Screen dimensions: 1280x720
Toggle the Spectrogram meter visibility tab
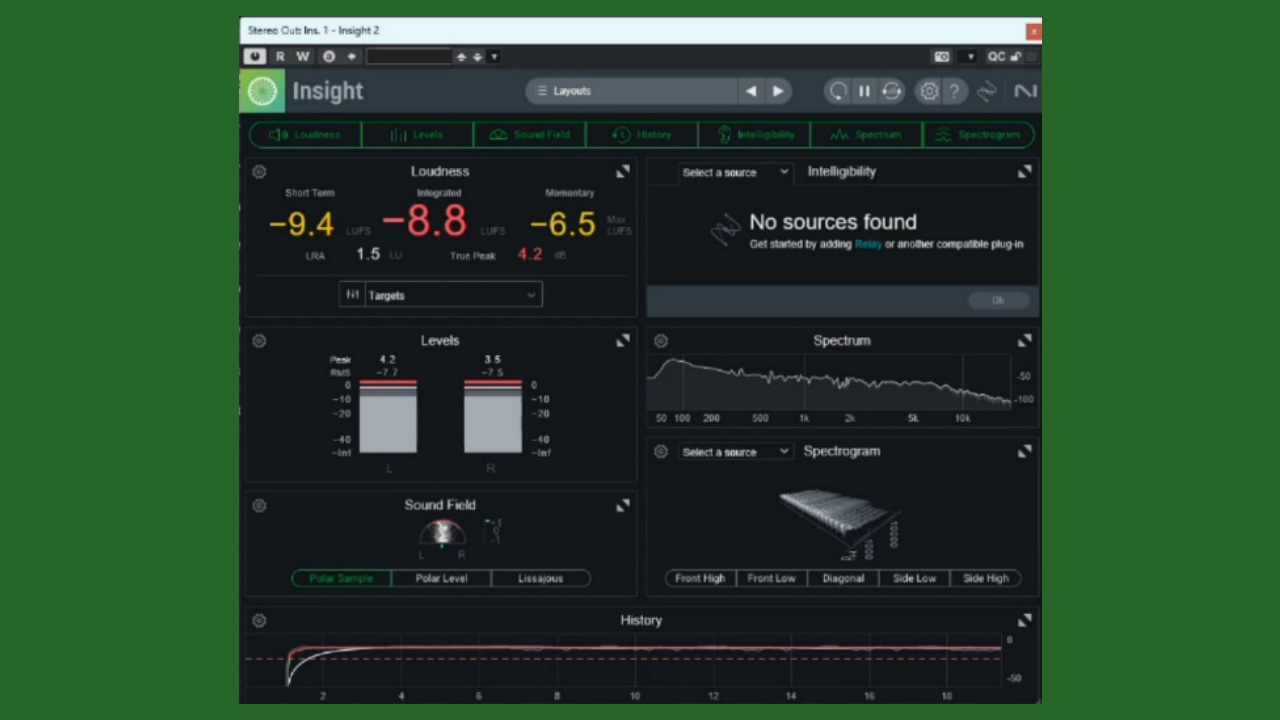pos(978,135)
